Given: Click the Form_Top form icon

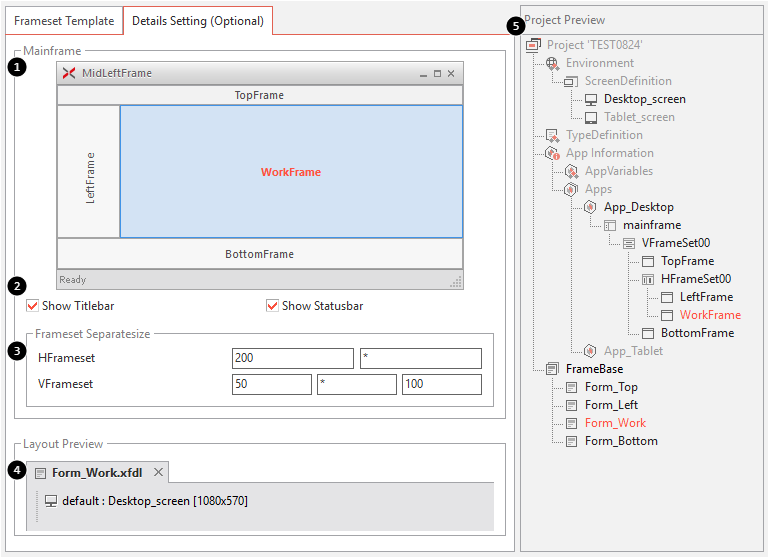Looking at the screenshot, I should 572,387.
